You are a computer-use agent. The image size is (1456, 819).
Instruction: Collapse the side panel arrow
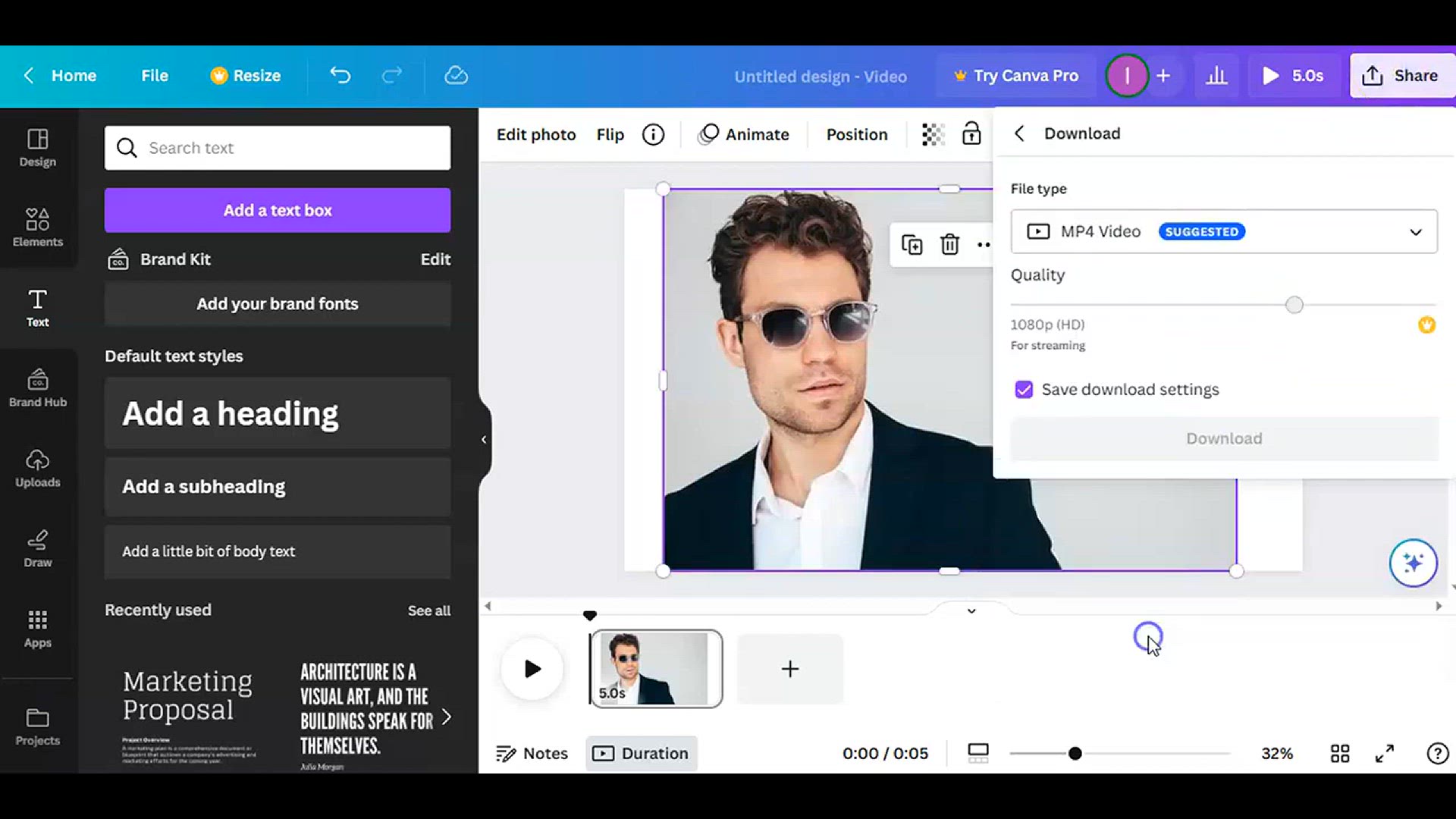pos(484,439)
